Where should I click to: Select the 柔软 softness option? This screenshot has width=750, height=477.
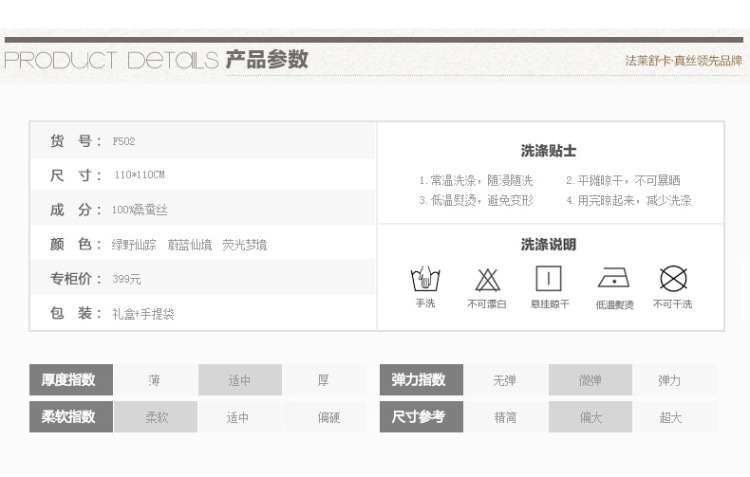coord(156,417)
